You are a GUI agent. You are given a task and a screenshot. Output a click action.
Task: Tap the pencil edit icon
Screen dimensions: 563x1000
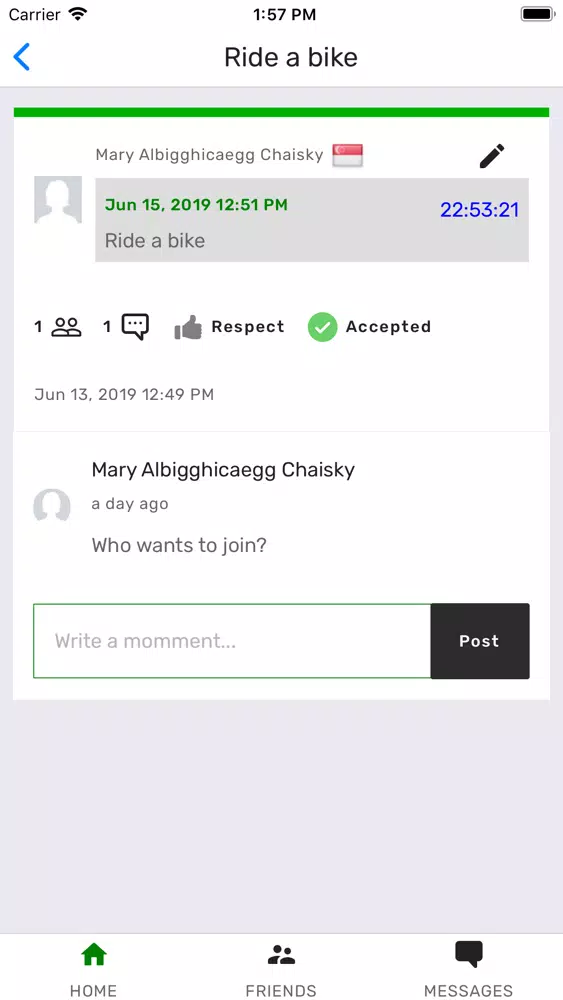492,156
